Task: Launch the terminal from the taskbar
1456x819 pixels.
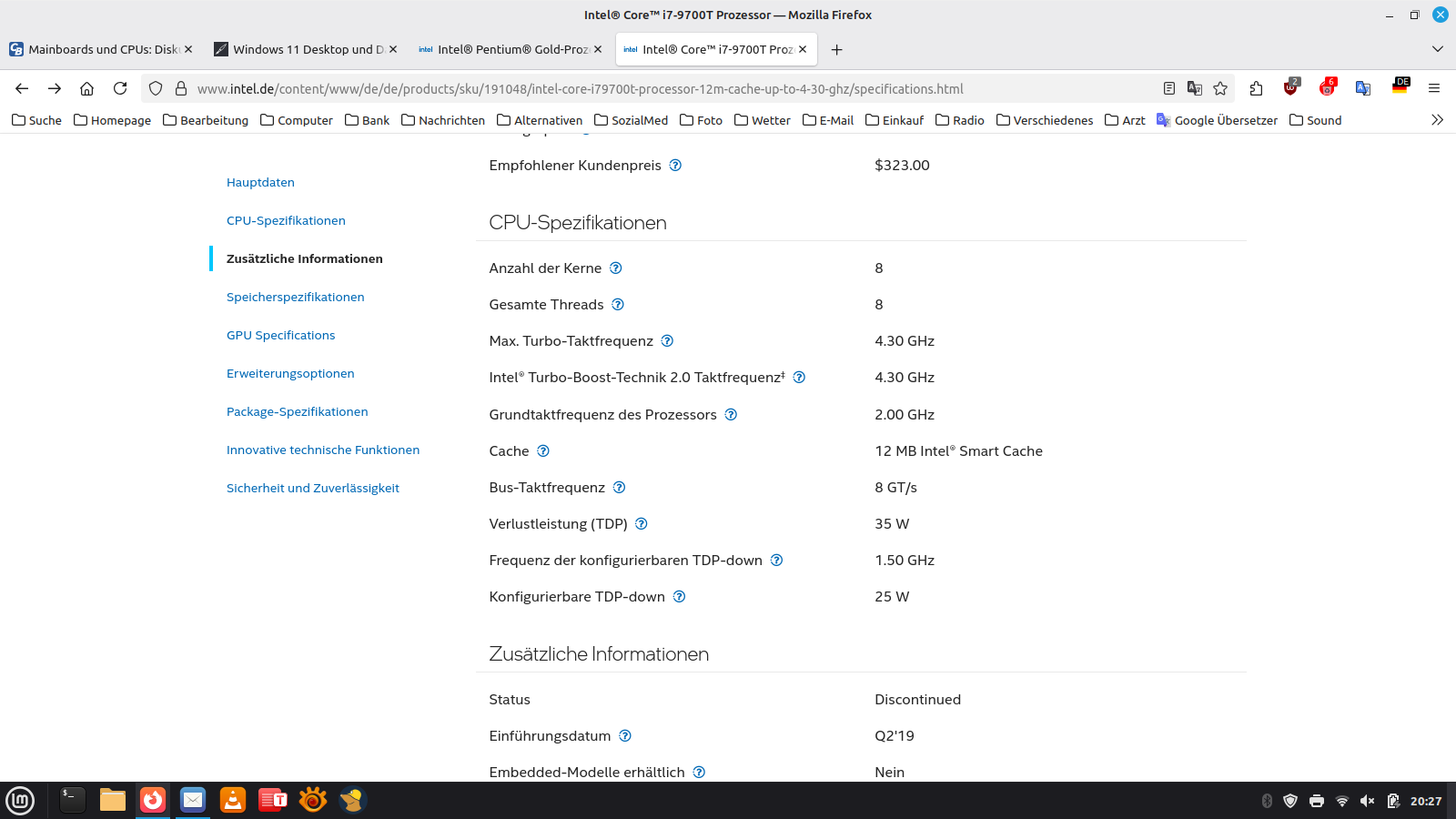Action: [73, 801]
